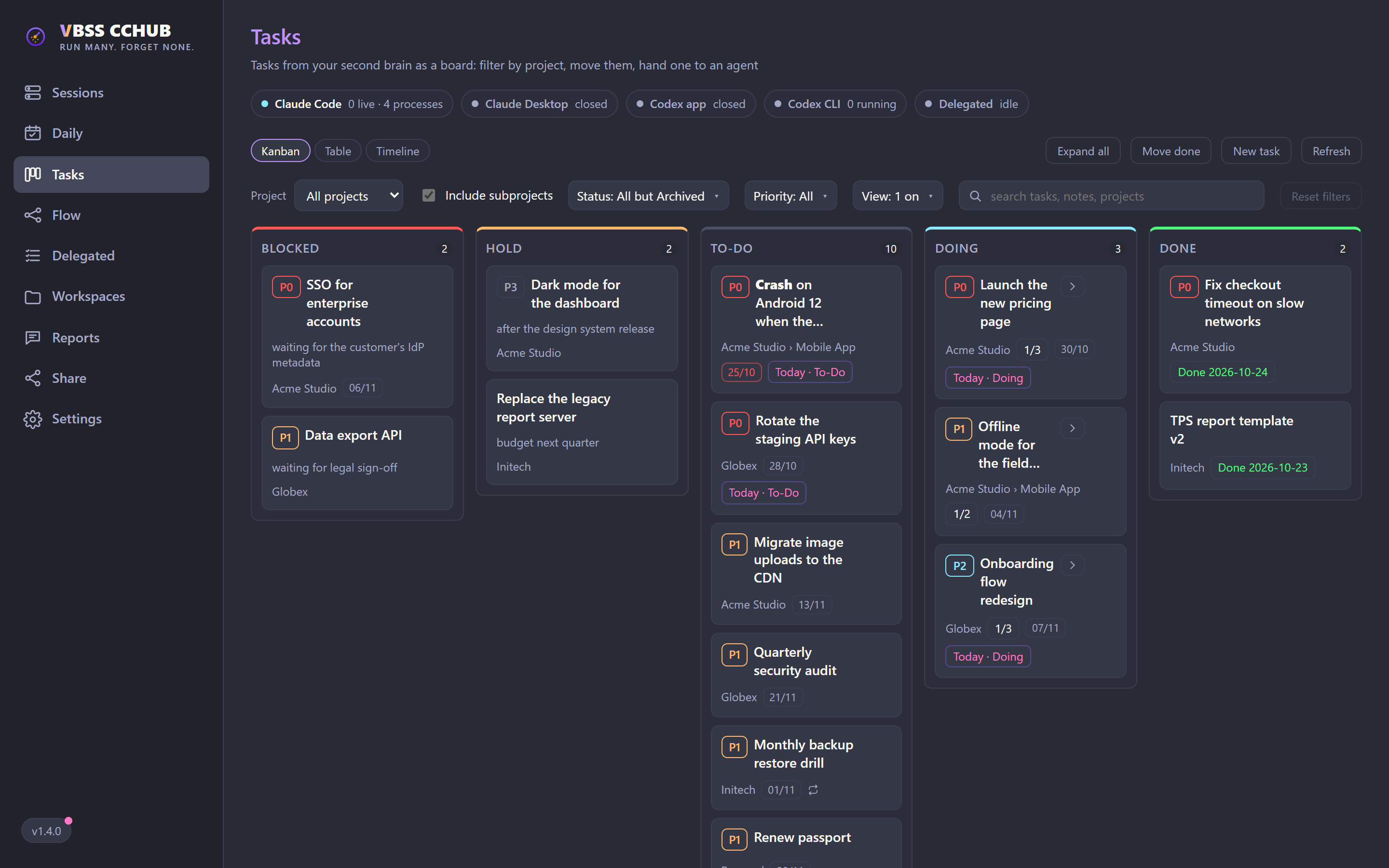Create a New task
Image resolution: width=1389 pixels, height=868 pixels.
click(1256, 151)
